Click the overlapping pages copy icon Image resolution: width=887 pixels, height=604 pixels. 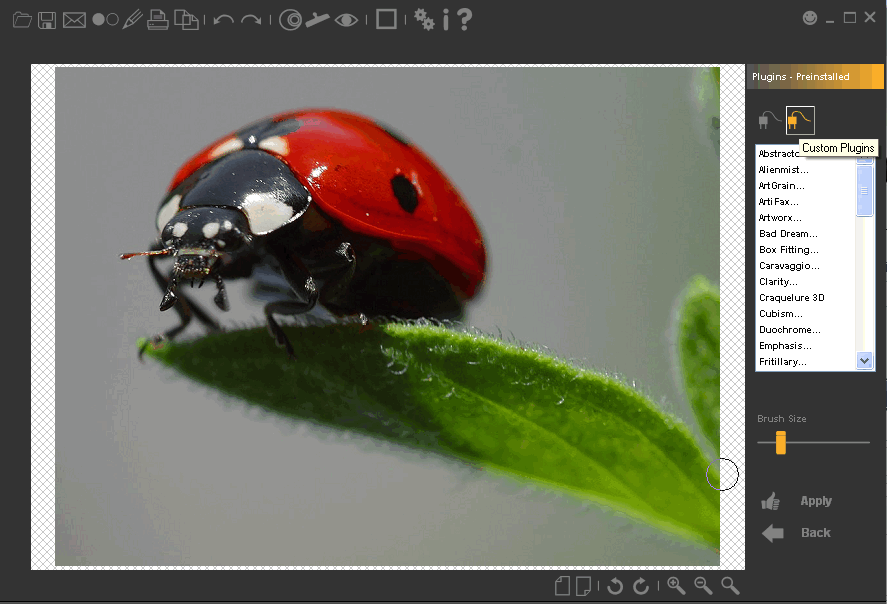(186, 20)
